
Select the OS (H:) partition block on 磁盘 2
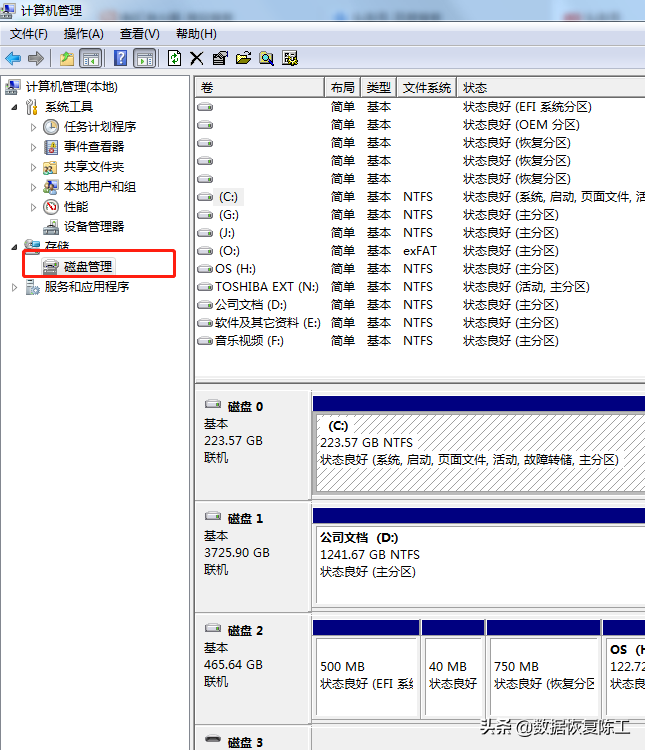pos(624,676)
